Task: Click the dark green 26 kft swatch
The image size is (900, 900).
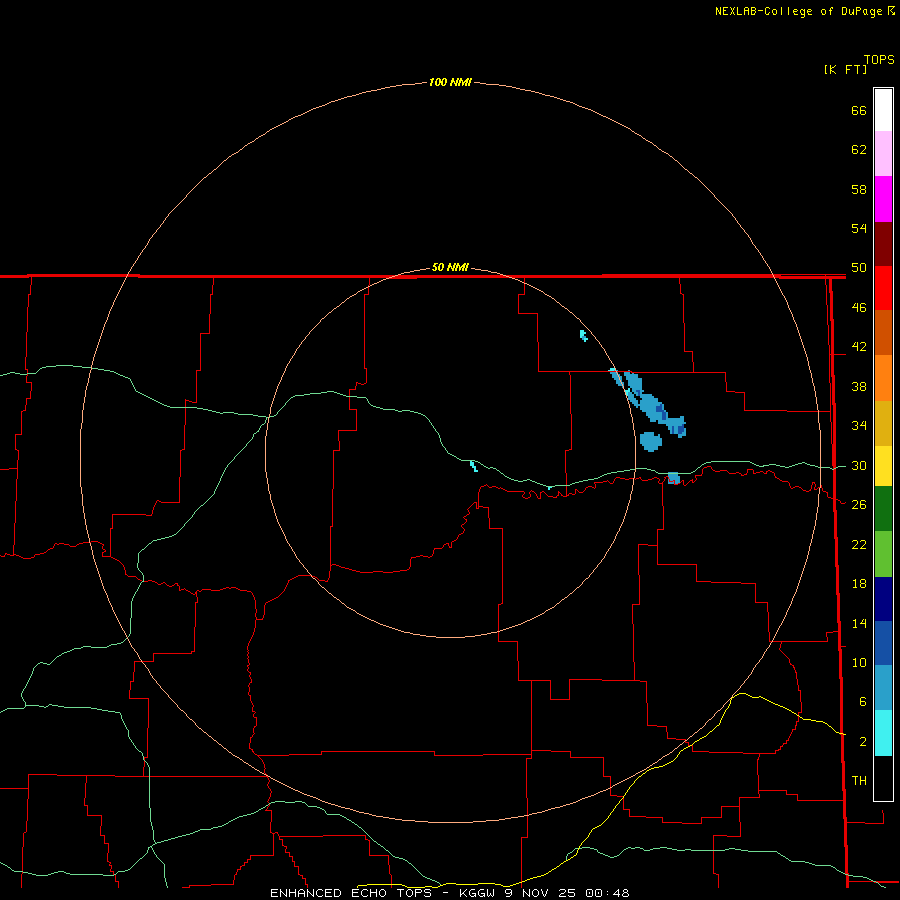Action: (x=883, y=509)
